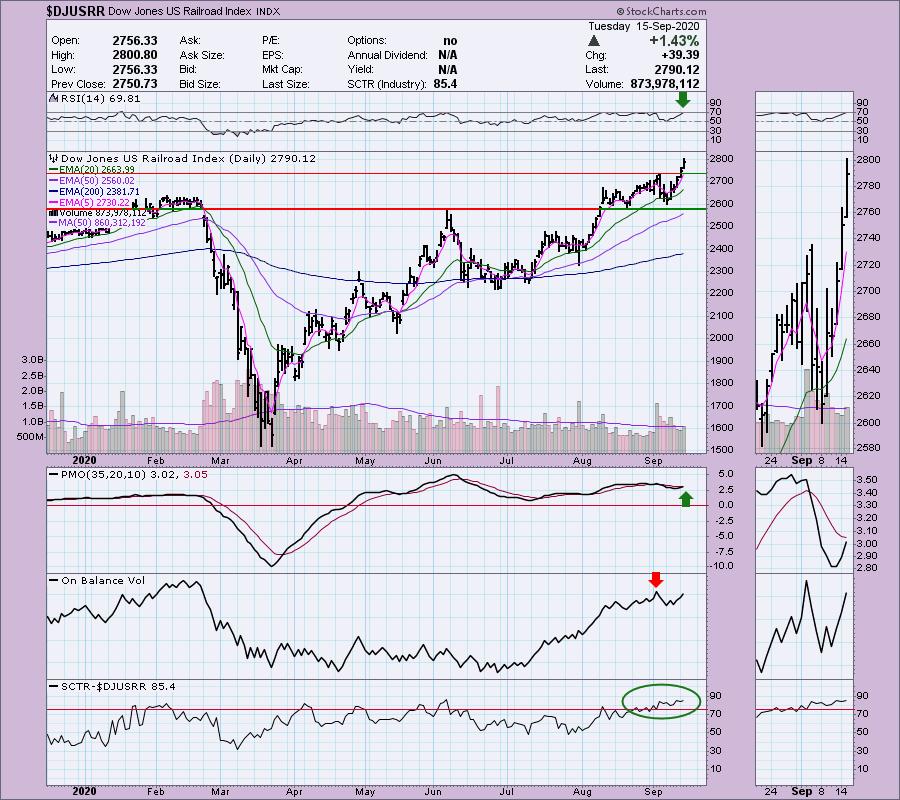This screenshot has height=800, width=900.
Task: Click the High value 2800.80
Action: (x=135, y=55)
